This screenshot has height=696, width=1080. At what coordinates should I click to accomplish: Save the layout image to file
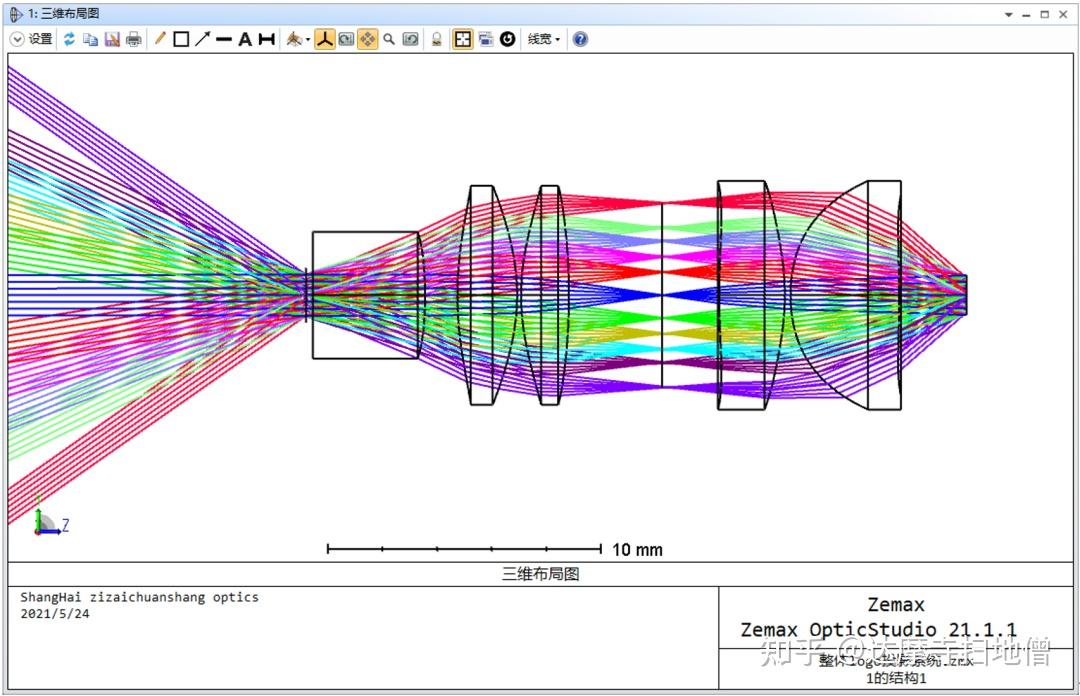tap(111, 39)
